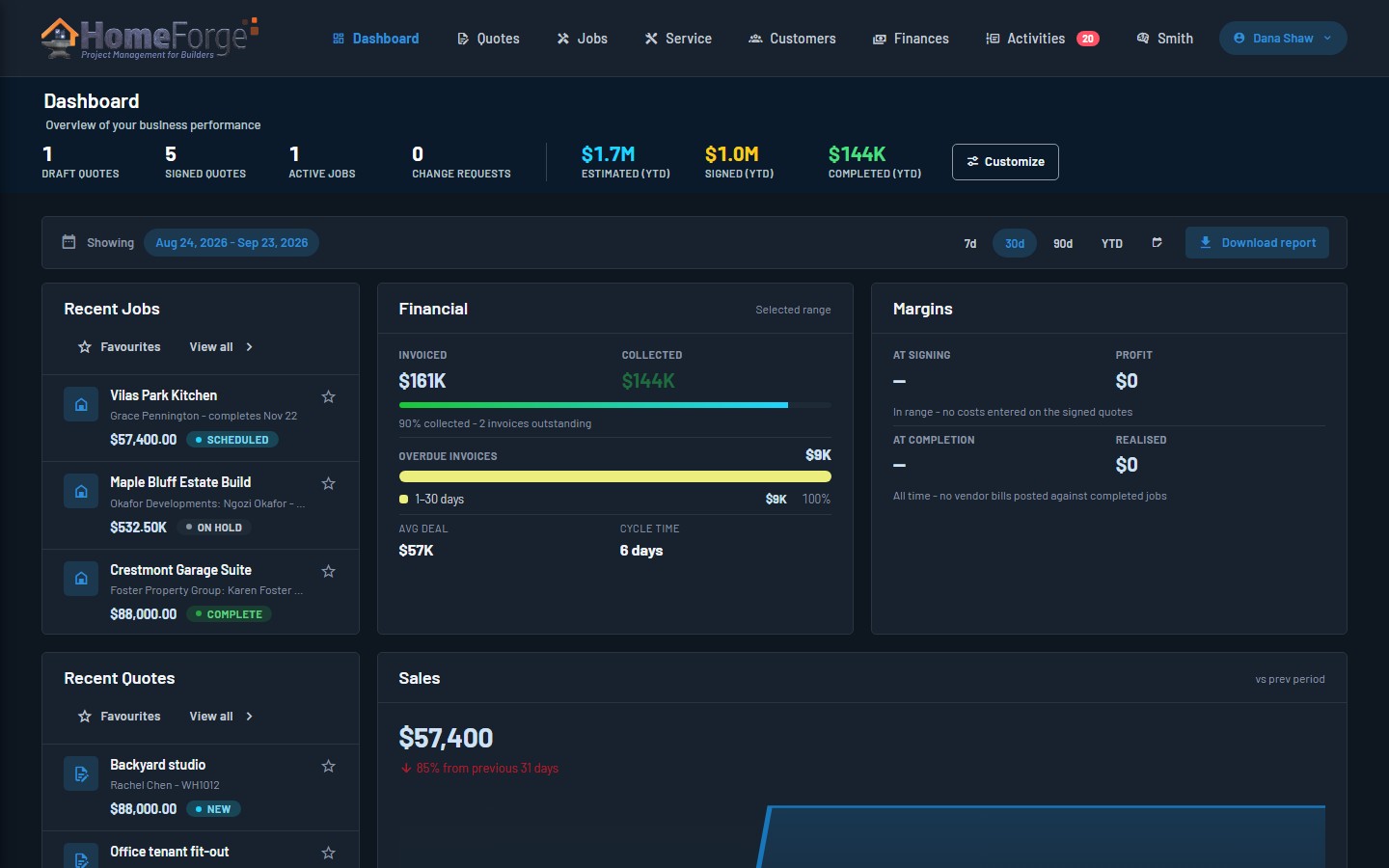The image size is (1389, 868).
Task: Open the Service section
Action: [x=678, y=39]
